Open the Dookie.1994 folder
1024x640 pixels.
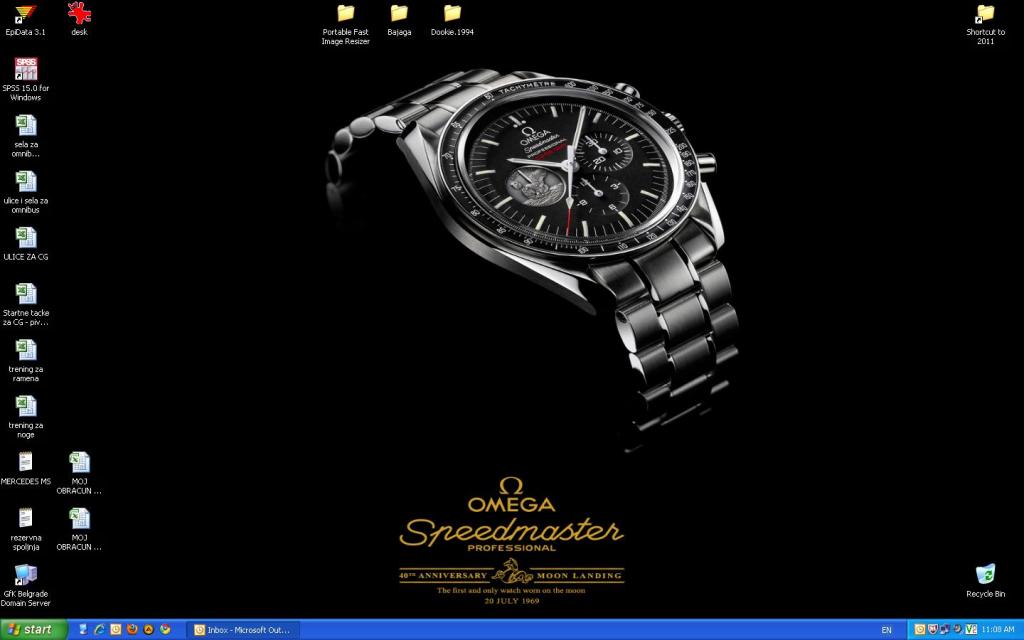coord(452,14)
